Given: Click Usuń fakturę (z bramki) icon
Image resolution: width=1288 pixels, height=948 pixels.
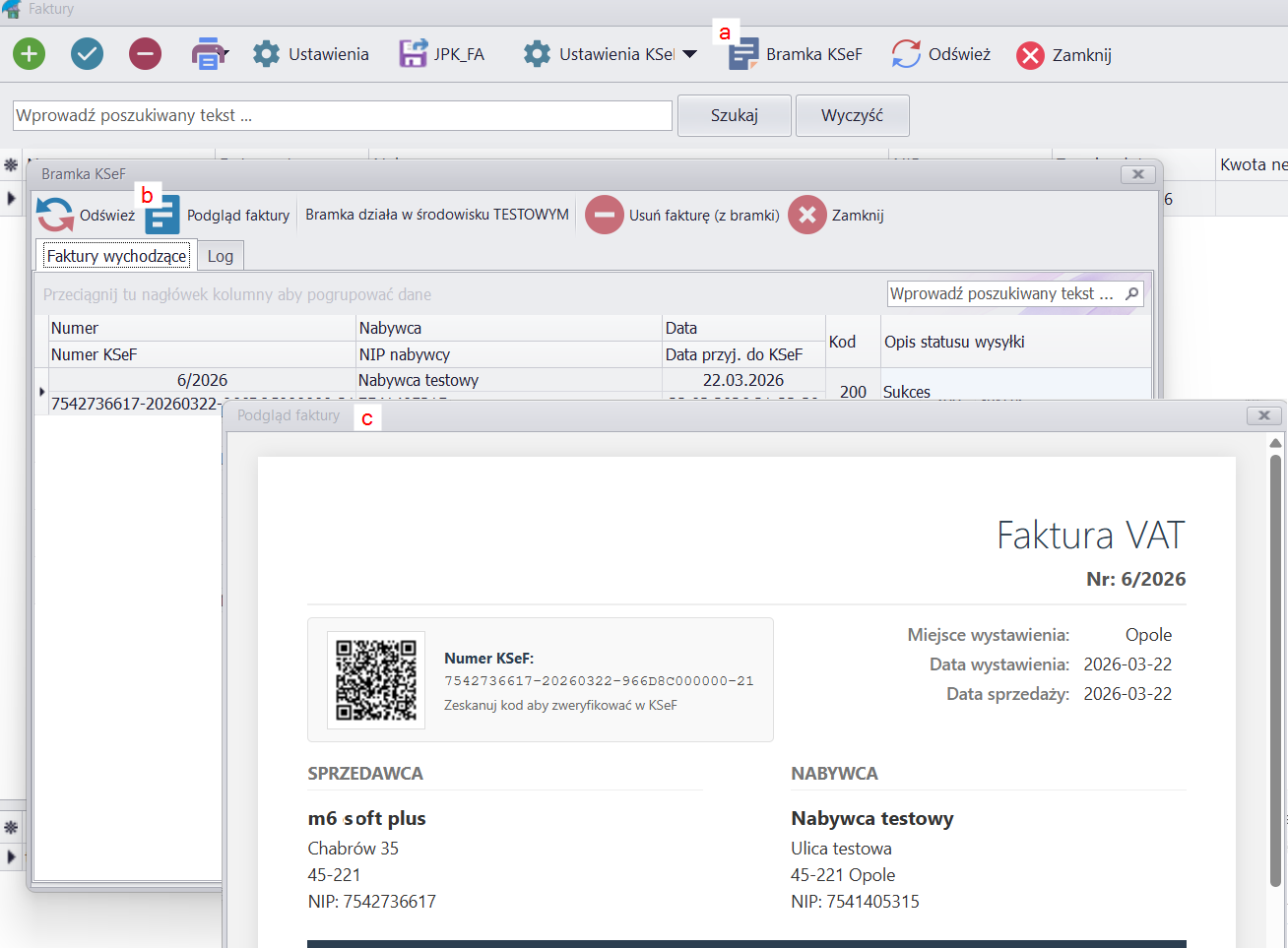Looking at the screenshot, I should point(605,215).
